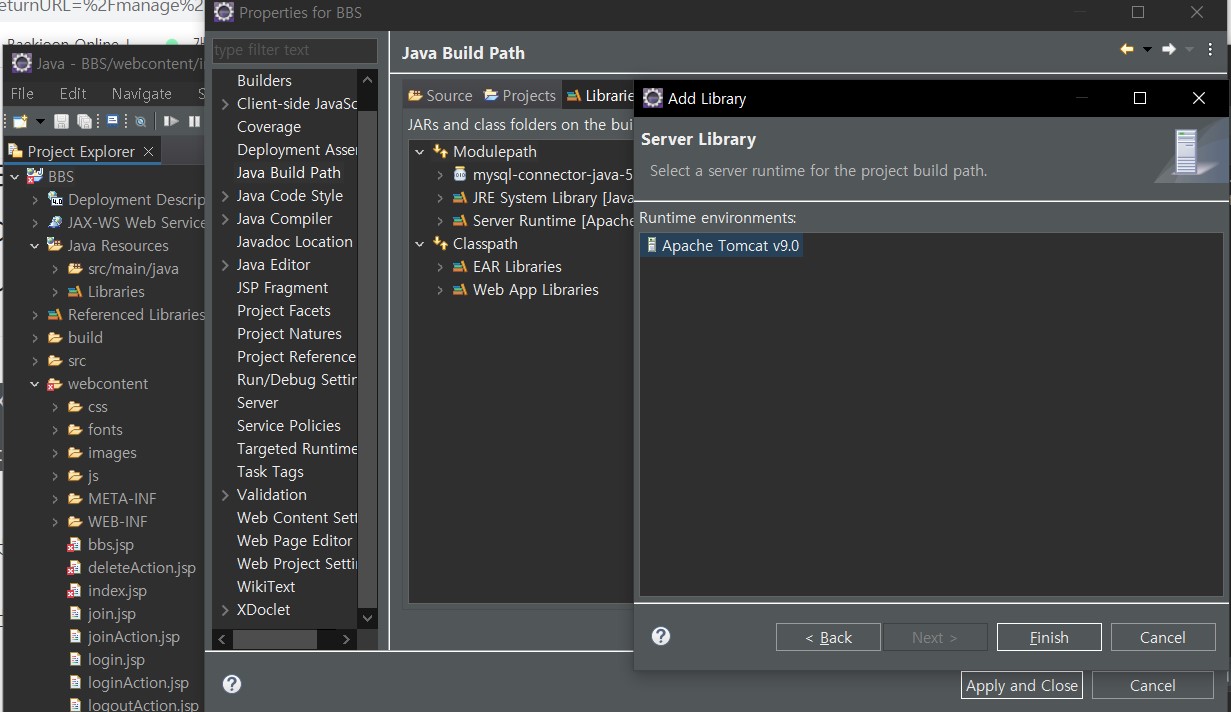Viewport: 1231px width, 712px height.
Task: Select Java Build Path in properties list
Action: point(288,173)
